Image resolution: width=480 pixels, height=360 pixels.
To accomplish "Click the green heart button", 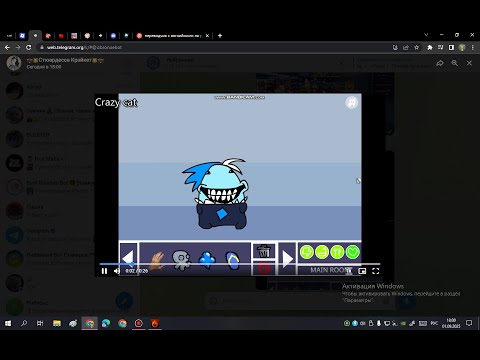I will coord(353,252).
